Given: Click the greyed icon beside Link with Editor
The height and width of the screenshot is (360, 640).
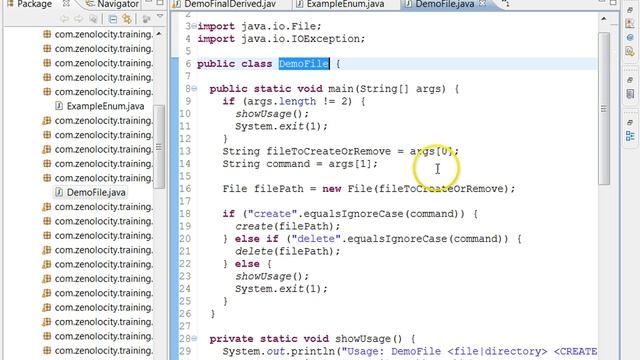Looking at the screenshot, I should (x=146, y=19).
